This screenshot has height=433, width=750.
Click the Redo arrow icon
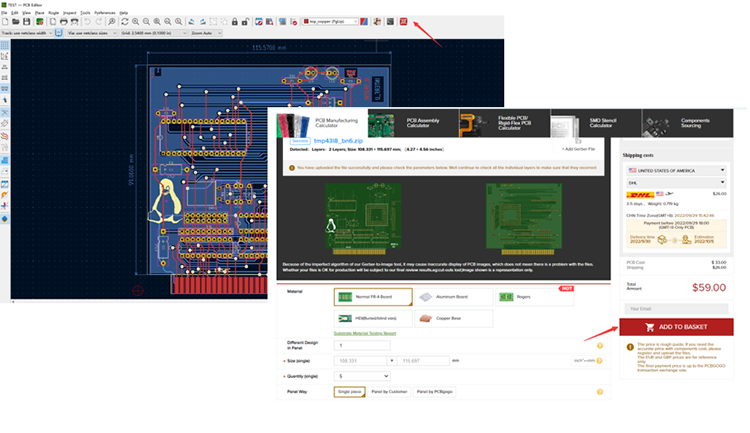(x=99, y=22)
